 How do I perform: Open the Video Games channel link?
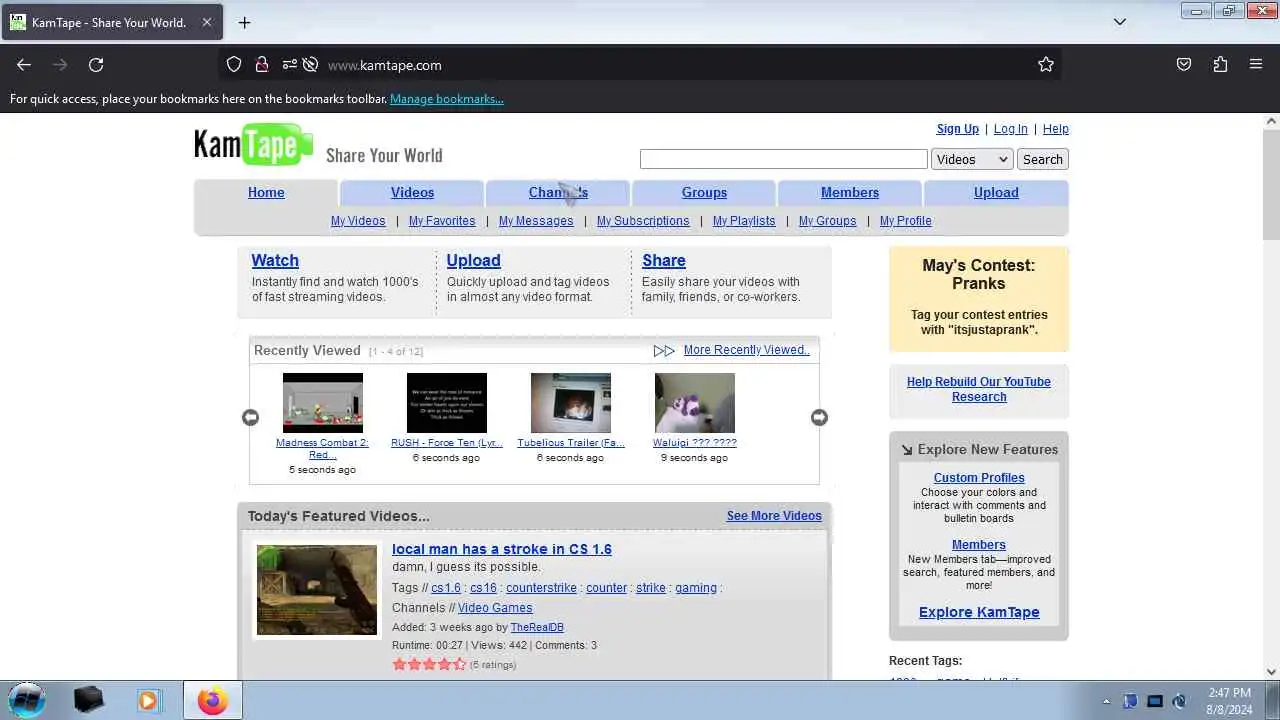[x=495, y=608]
